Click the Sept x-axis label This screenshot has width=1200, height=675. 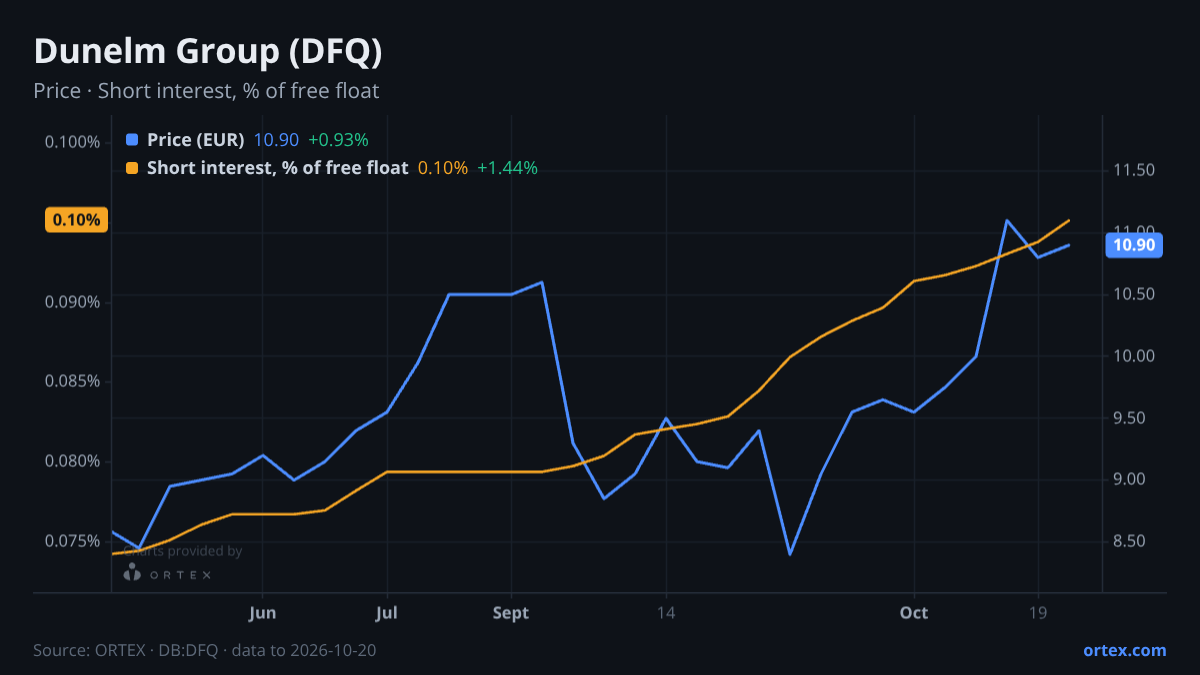point(511,613)
